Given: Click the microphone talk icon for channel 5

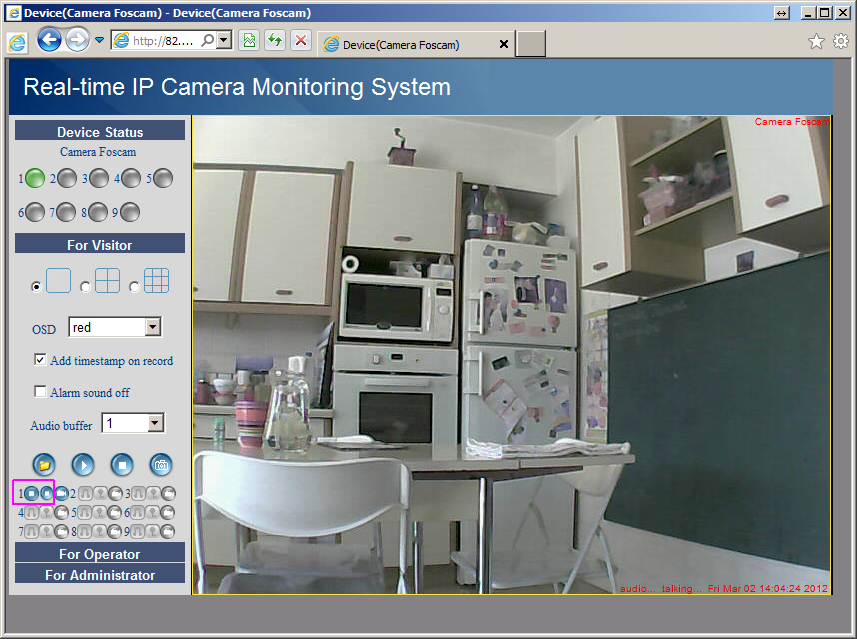Looking at the screenshot, I should (100, 512).
